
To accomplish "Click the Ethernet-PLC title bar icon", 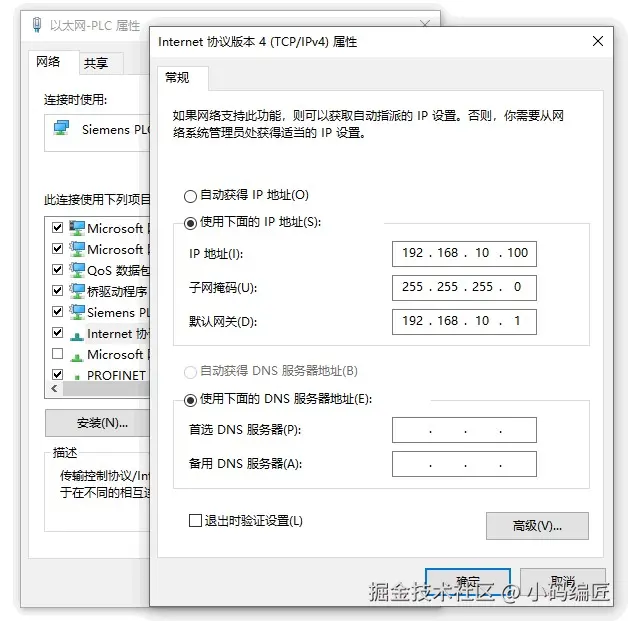I will coord(37,25).
